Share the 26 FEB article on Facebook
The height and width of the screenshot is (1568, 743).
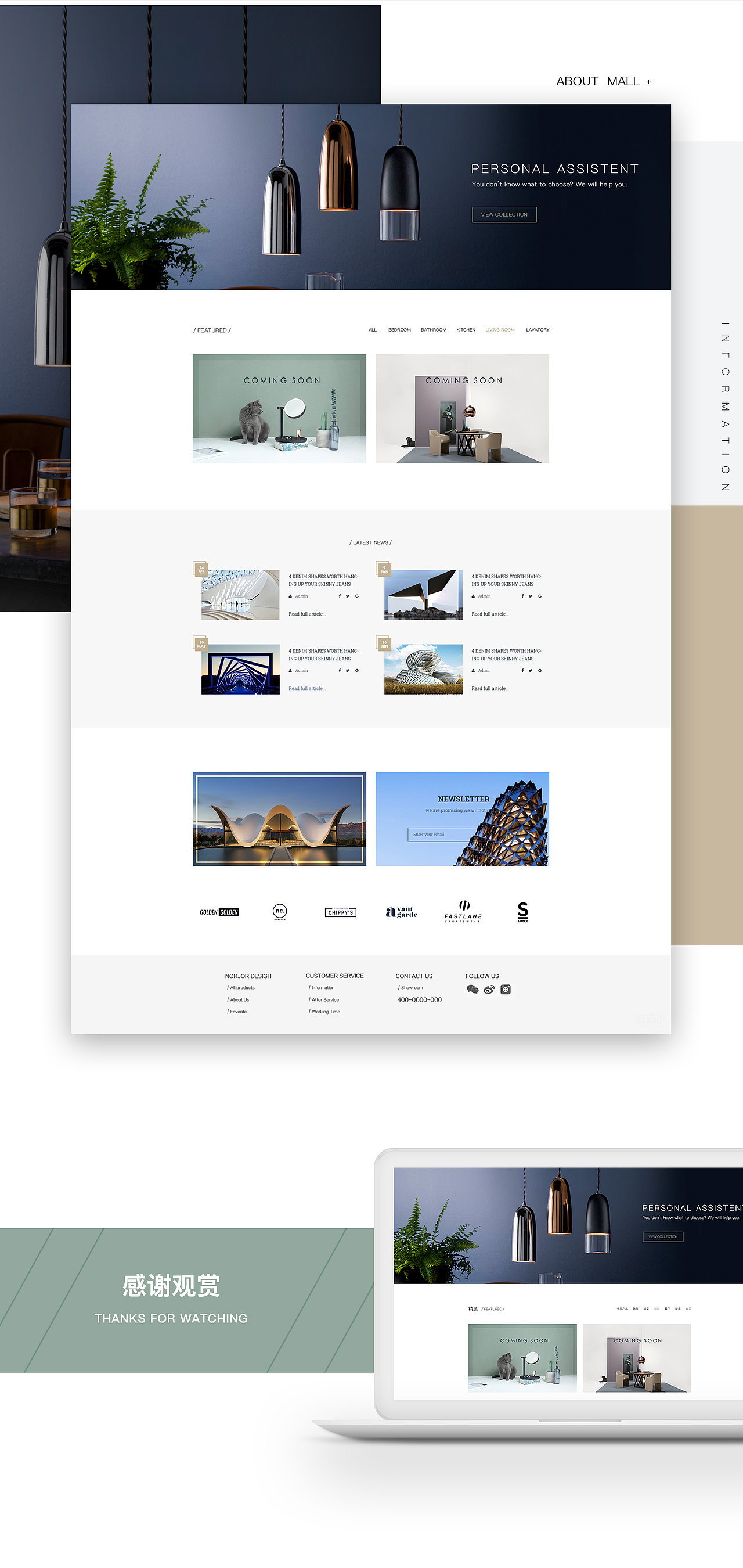340,596
